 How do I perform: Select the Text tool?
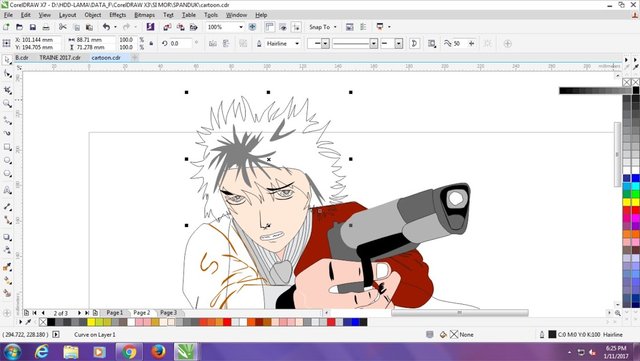[x=7, y=190]
